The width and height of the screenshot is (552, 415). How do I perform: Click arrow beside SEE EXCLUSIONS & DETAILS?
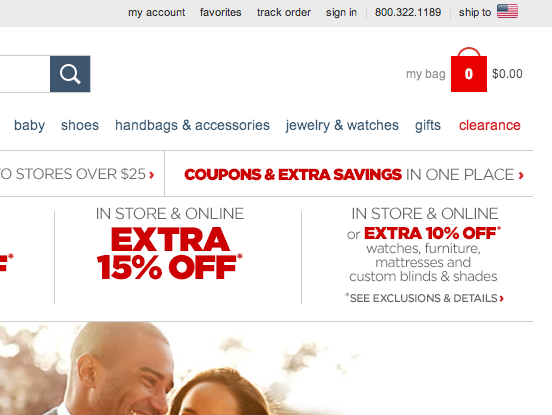point(502,298)
